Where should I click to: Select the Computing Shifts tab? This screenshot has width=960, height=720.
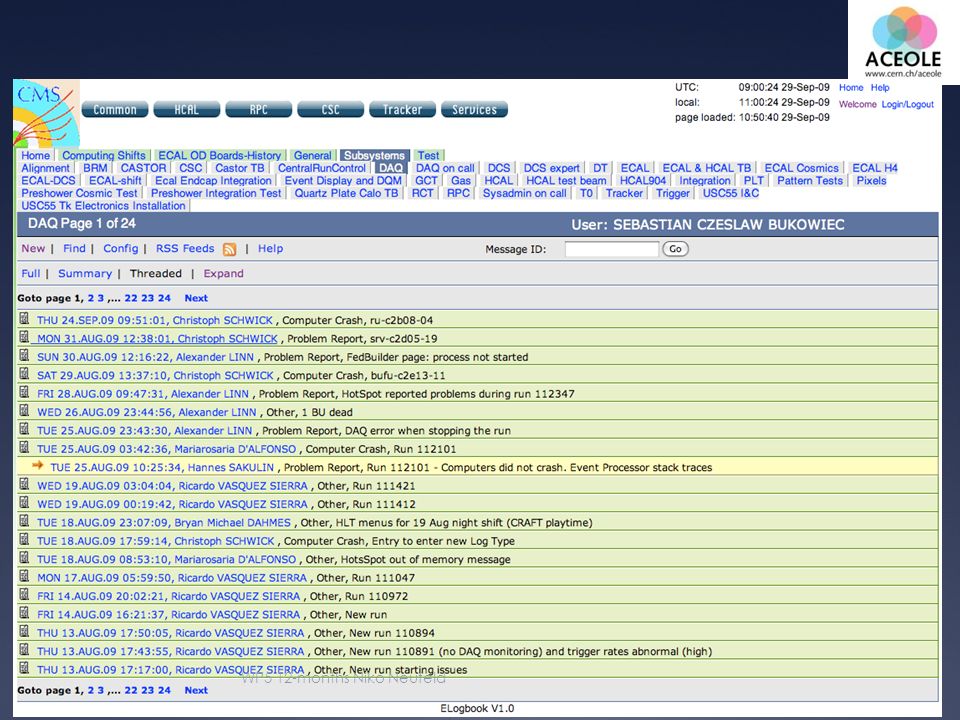pyautogui.click(x=104, y=156)
